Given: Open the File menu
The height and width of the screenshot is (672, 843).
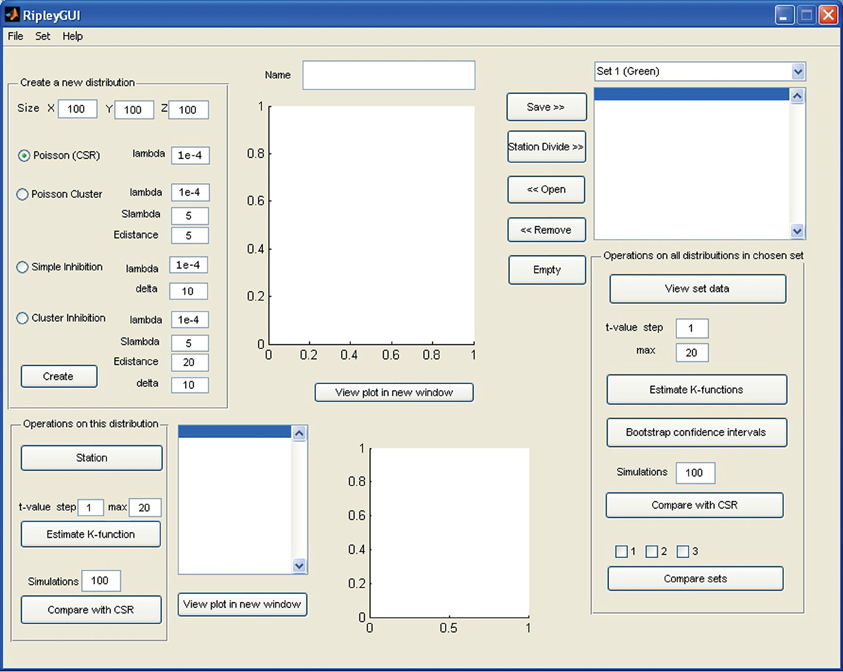Looking at the screenshot, I should pos(15,36).
